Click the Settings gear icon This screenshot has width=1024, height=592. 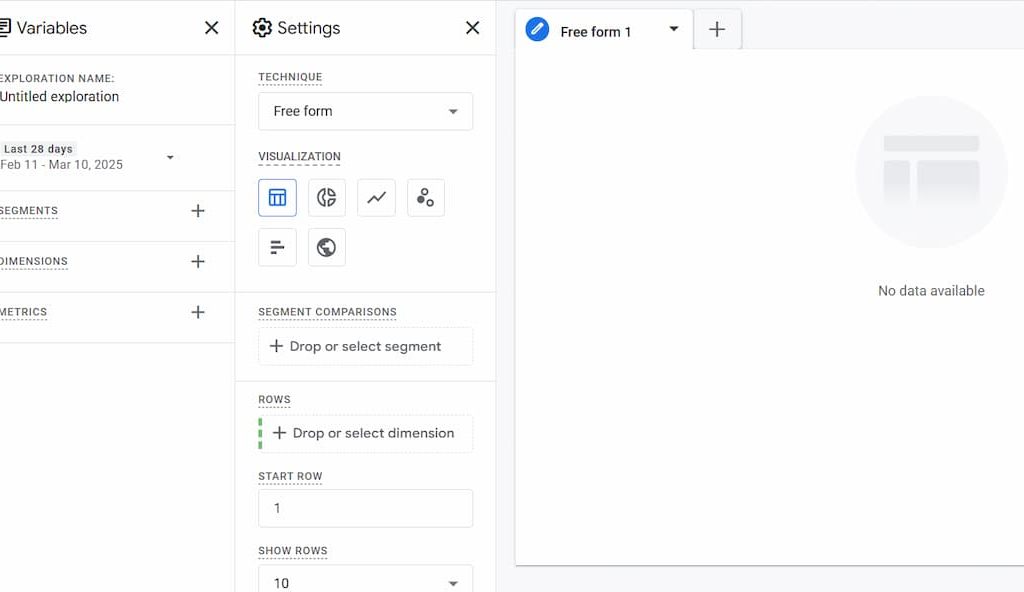(262, 28)
